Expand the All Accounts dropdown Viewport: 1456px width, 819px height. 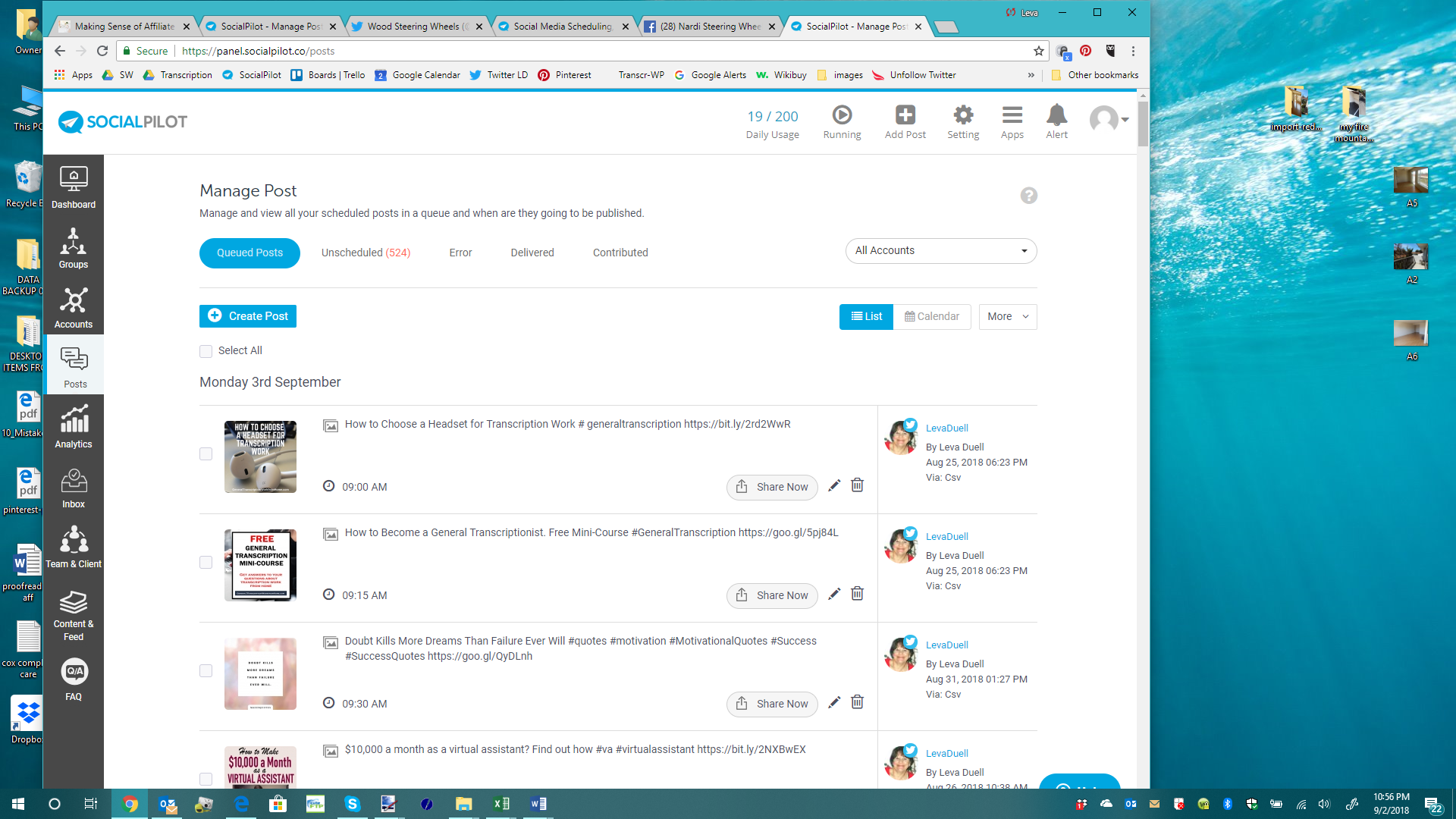coord(940,251)
